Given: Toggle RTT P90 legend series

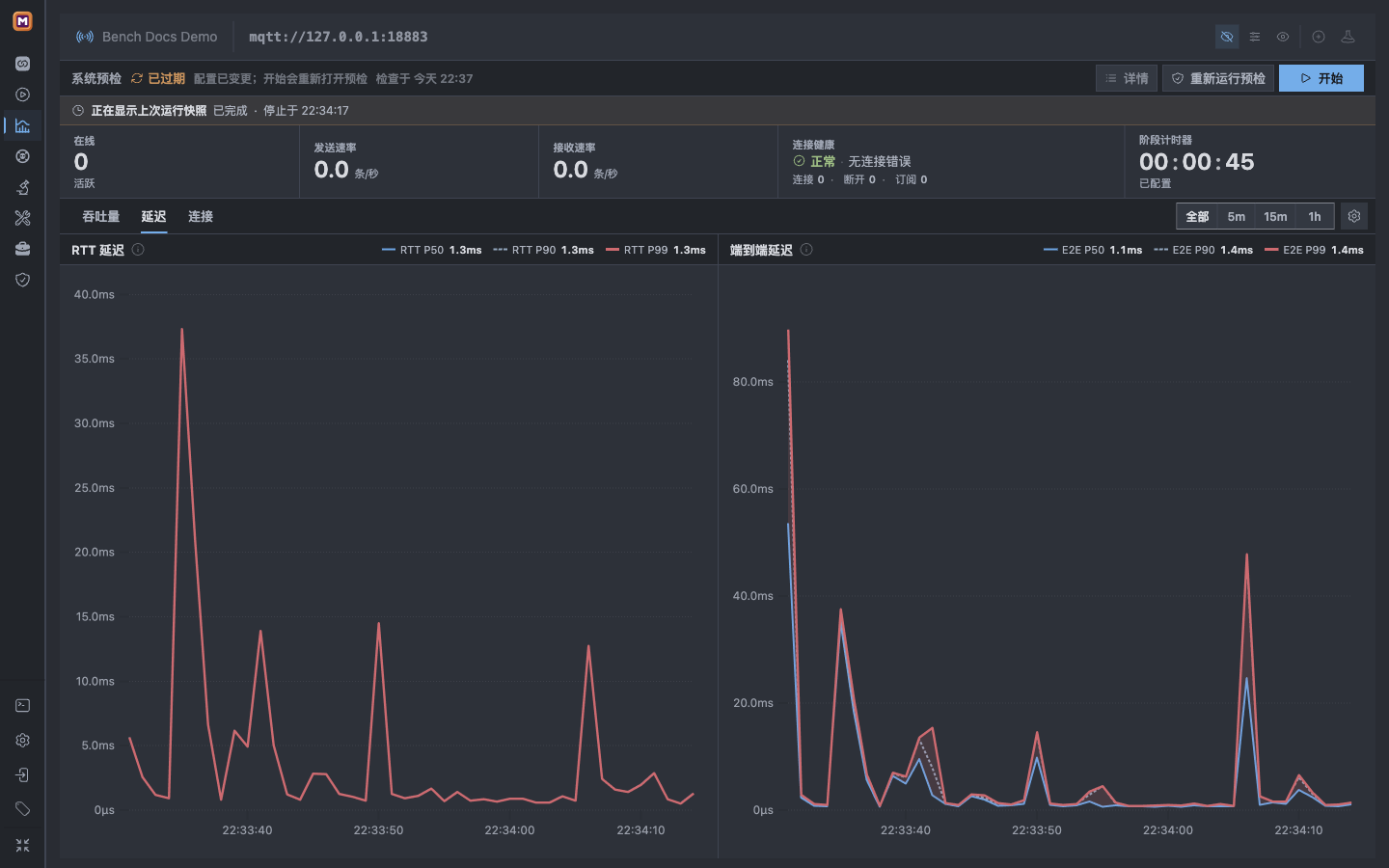Looking at the screenshot, I should click(543, 250).
